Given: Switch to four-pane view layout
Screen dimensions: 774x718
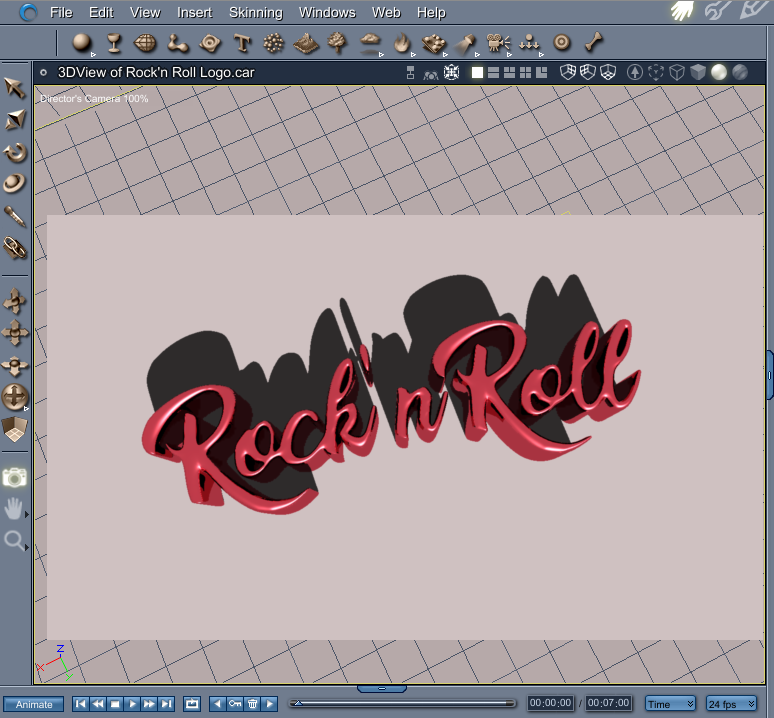Looking at the screenshot, I should [x=526, y=73].
